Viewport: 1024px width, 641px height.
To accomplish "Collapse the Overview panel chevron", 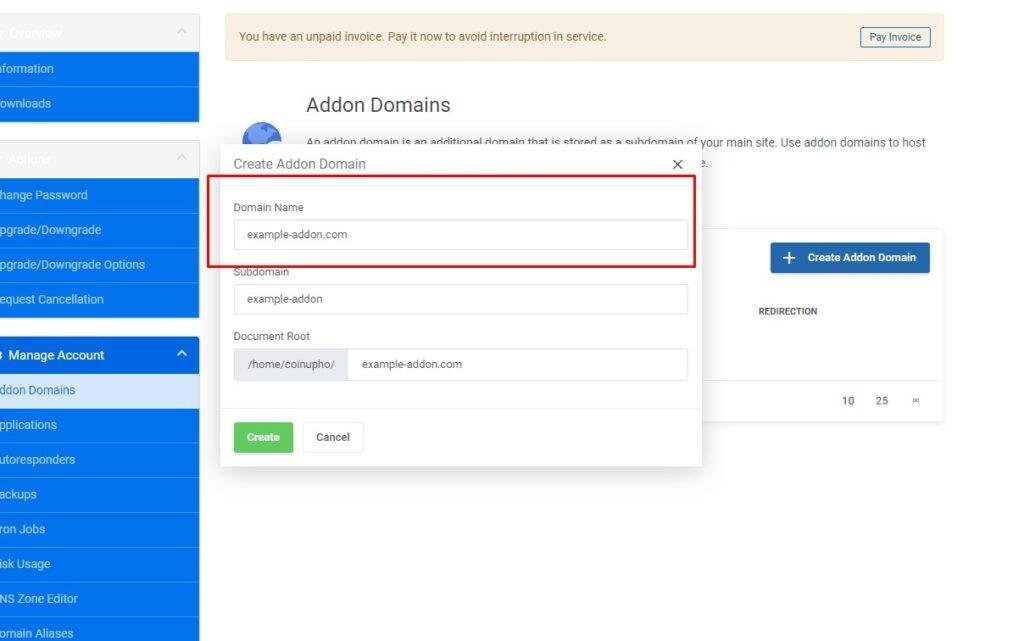I will tap(181, 32).
